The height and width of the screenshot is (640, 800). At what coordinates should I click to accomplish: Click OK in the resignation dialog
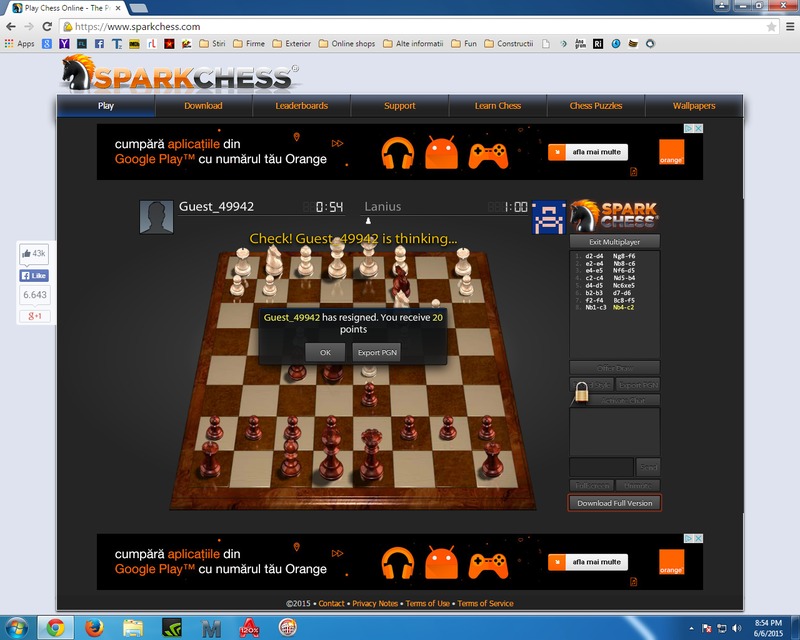tap(325, 353)
